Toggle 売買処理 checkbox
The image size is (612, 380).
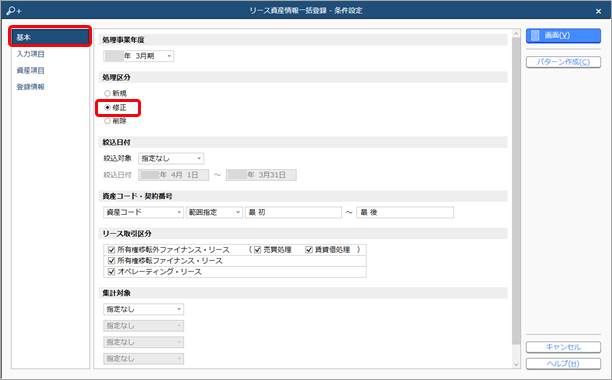click(x=257, y=250)
